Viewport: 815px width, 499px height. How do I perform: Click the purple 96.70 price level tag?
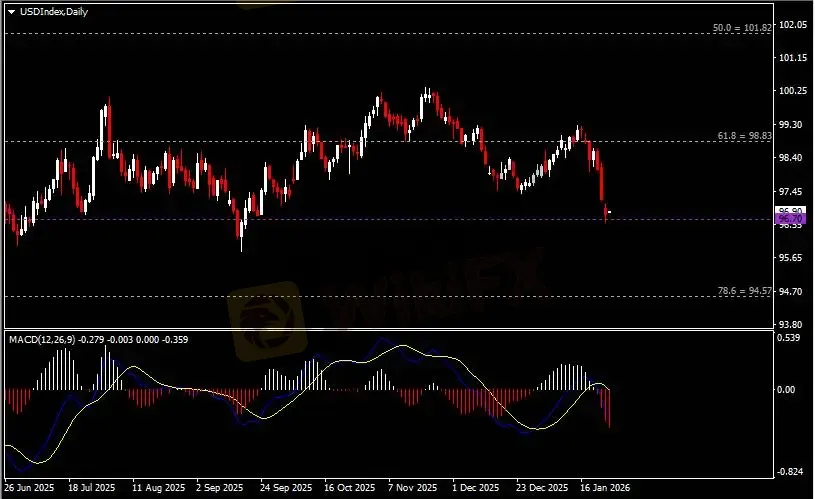790,219
